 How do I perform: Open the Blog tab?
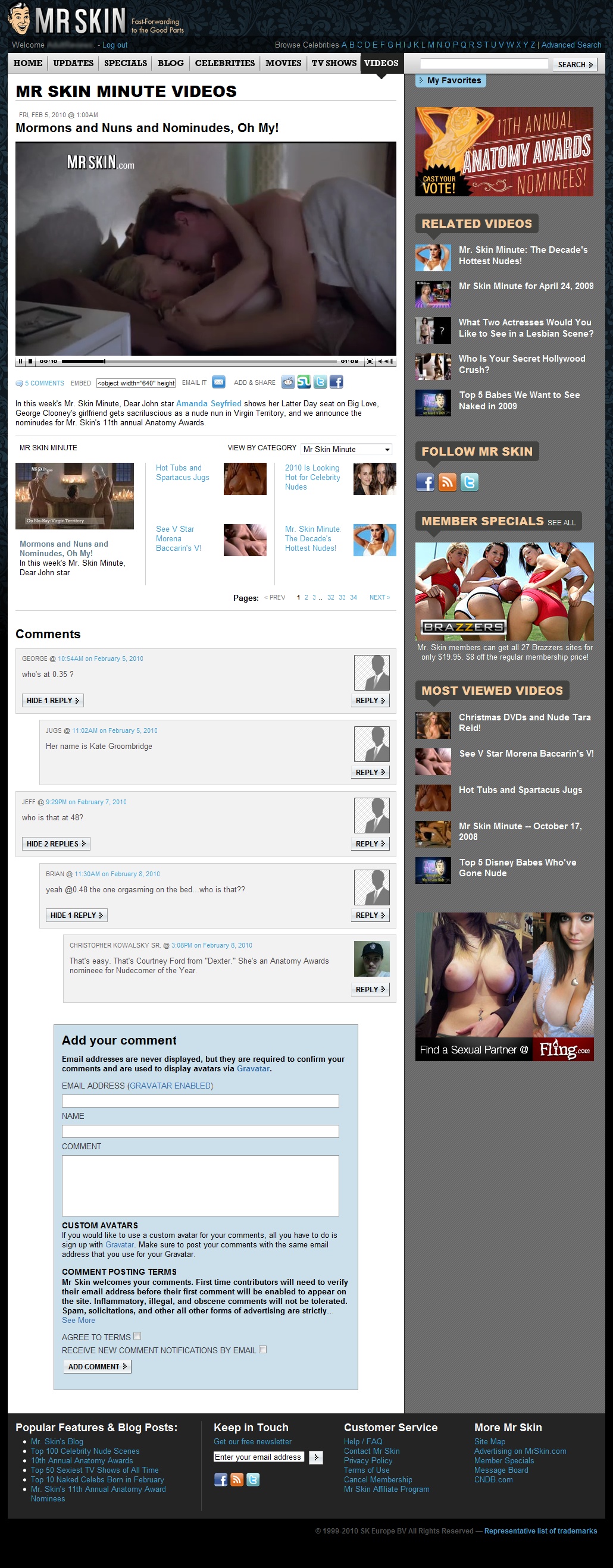(x=170, y=63)
